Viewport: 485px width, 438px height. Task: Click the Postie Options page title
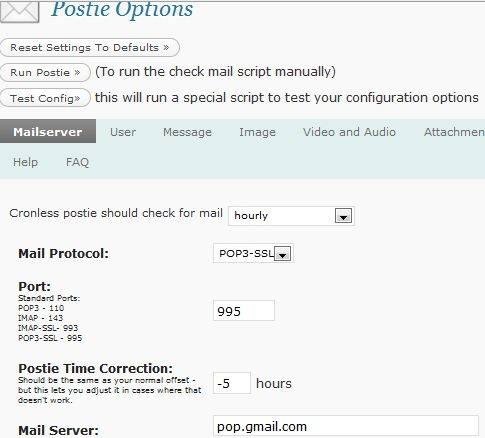(x=122, y=9)
